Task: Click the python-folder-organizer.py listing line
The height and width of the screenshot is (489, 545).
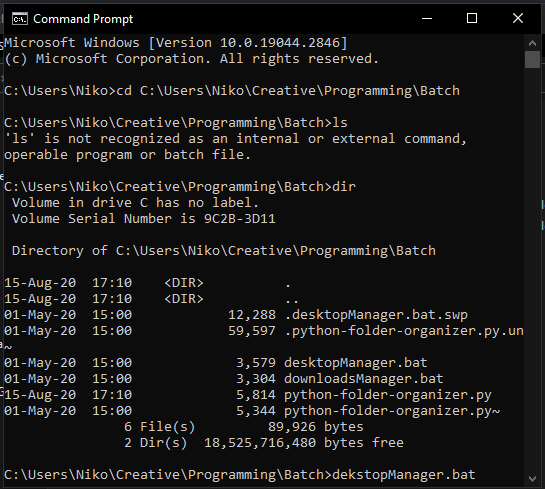Action: [248, 394]
